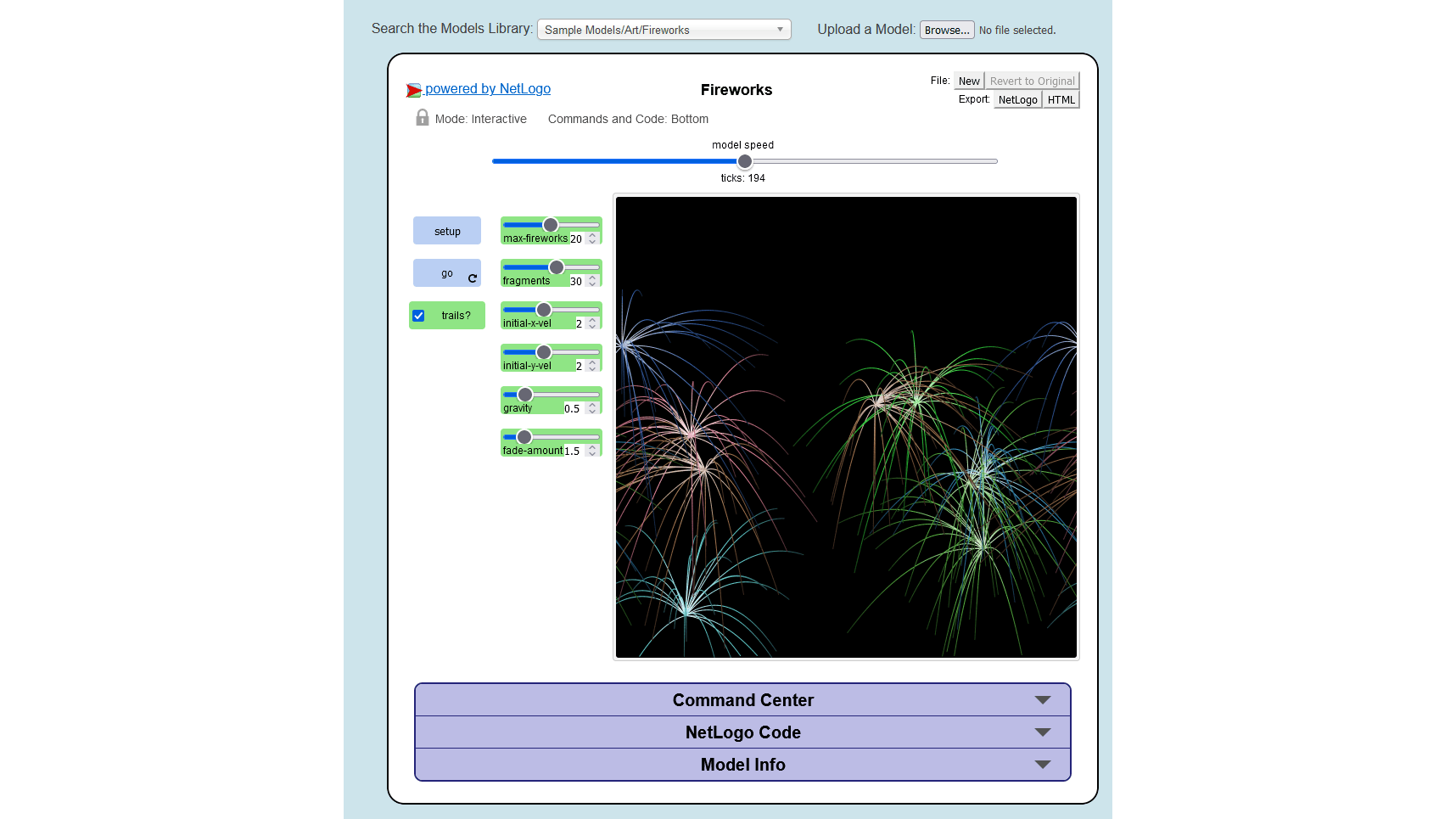Start a new file with the New button
This screenshot has height=819, width=1456.
click(968, 81)
